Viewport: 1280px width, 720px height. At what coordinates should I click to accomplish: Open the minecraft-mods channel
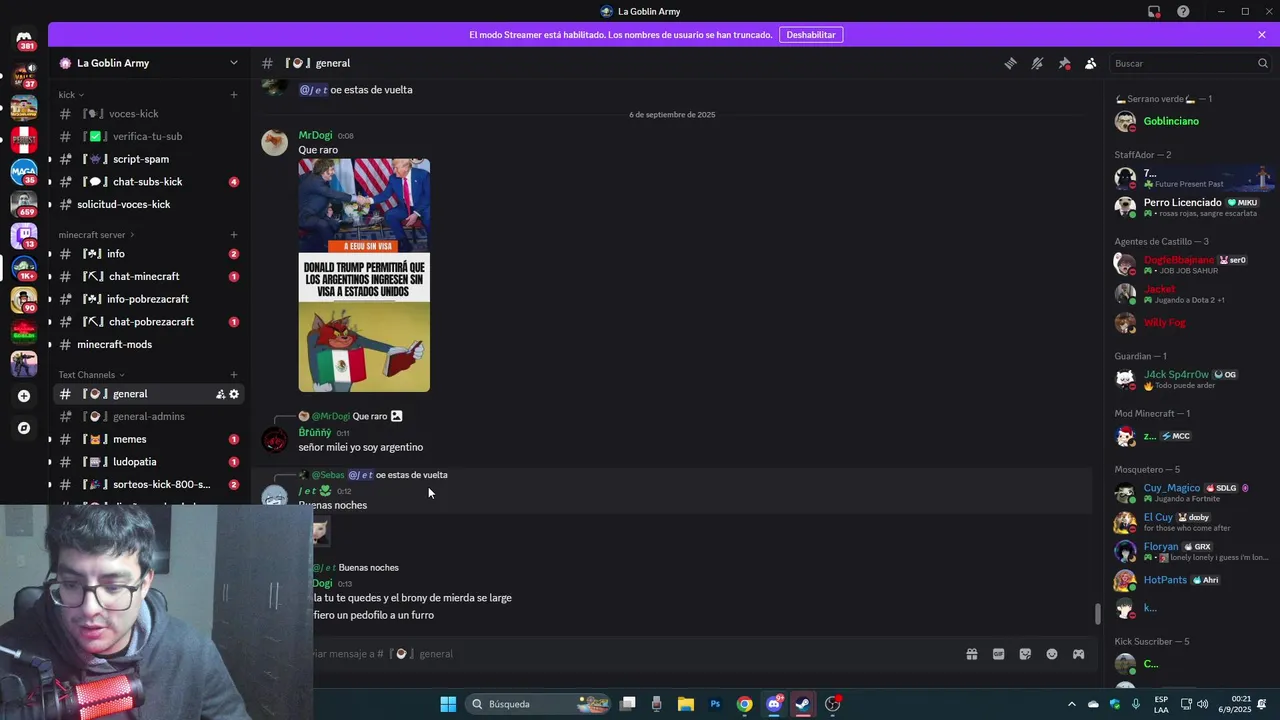coord(147,344)
